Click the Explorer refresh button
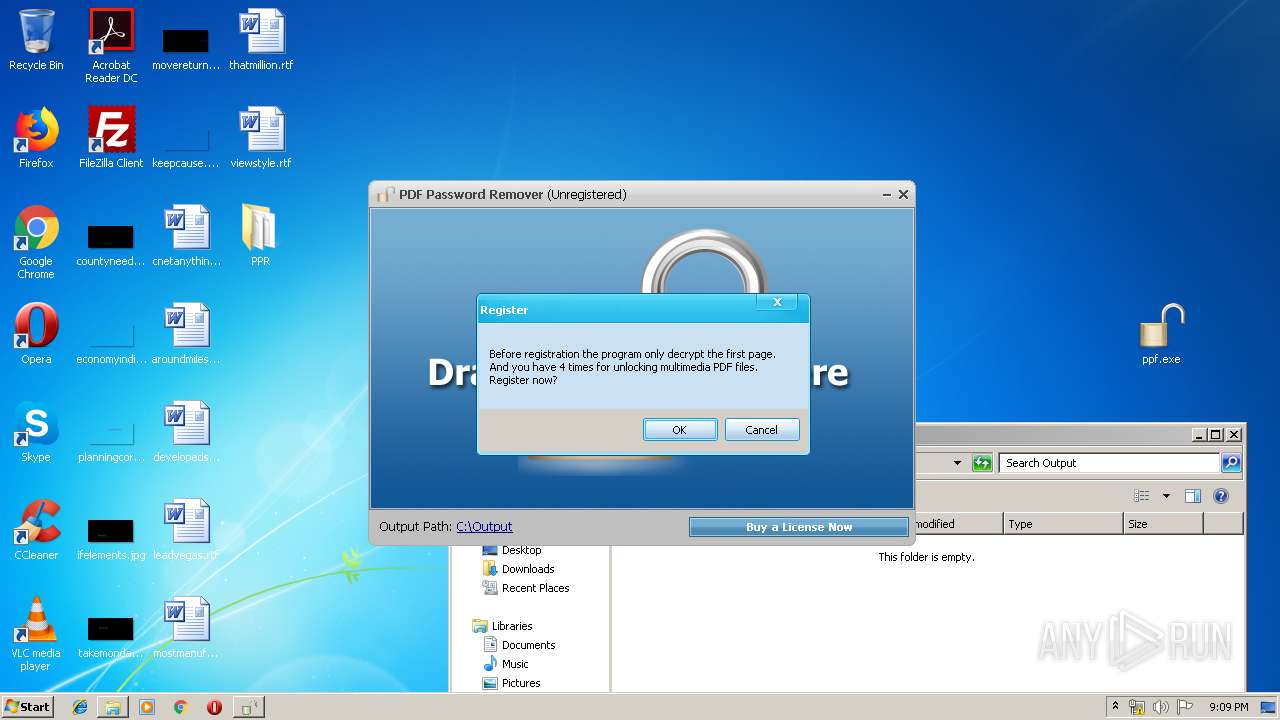 point(982,463)
